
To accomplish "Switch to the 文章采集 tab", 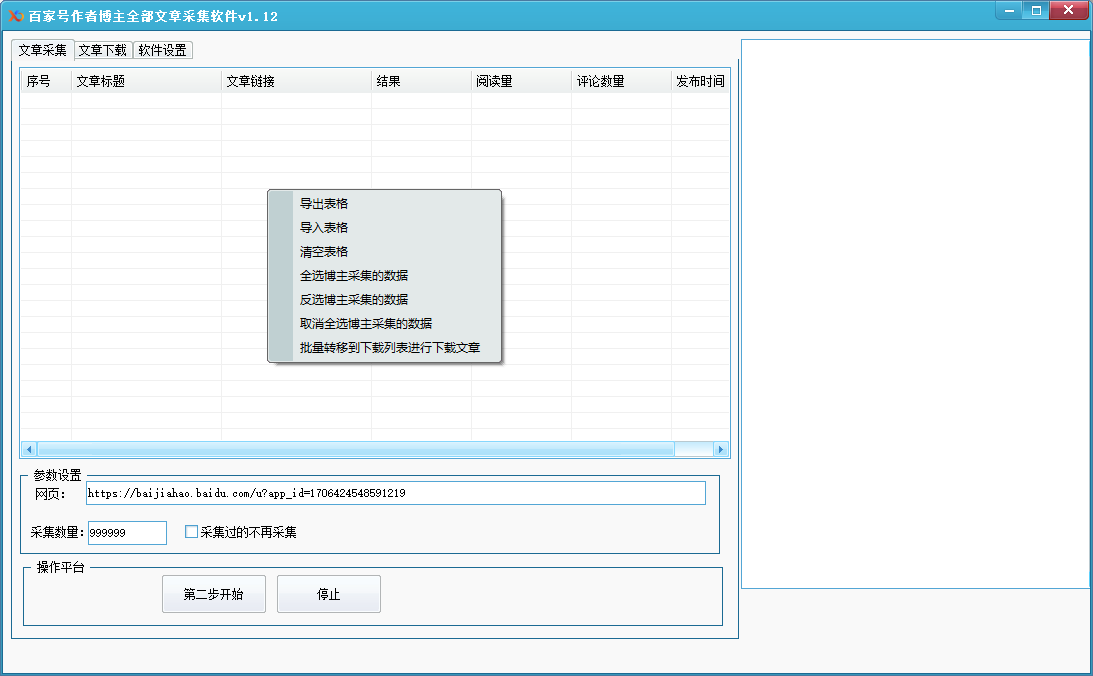I will 43,50.
